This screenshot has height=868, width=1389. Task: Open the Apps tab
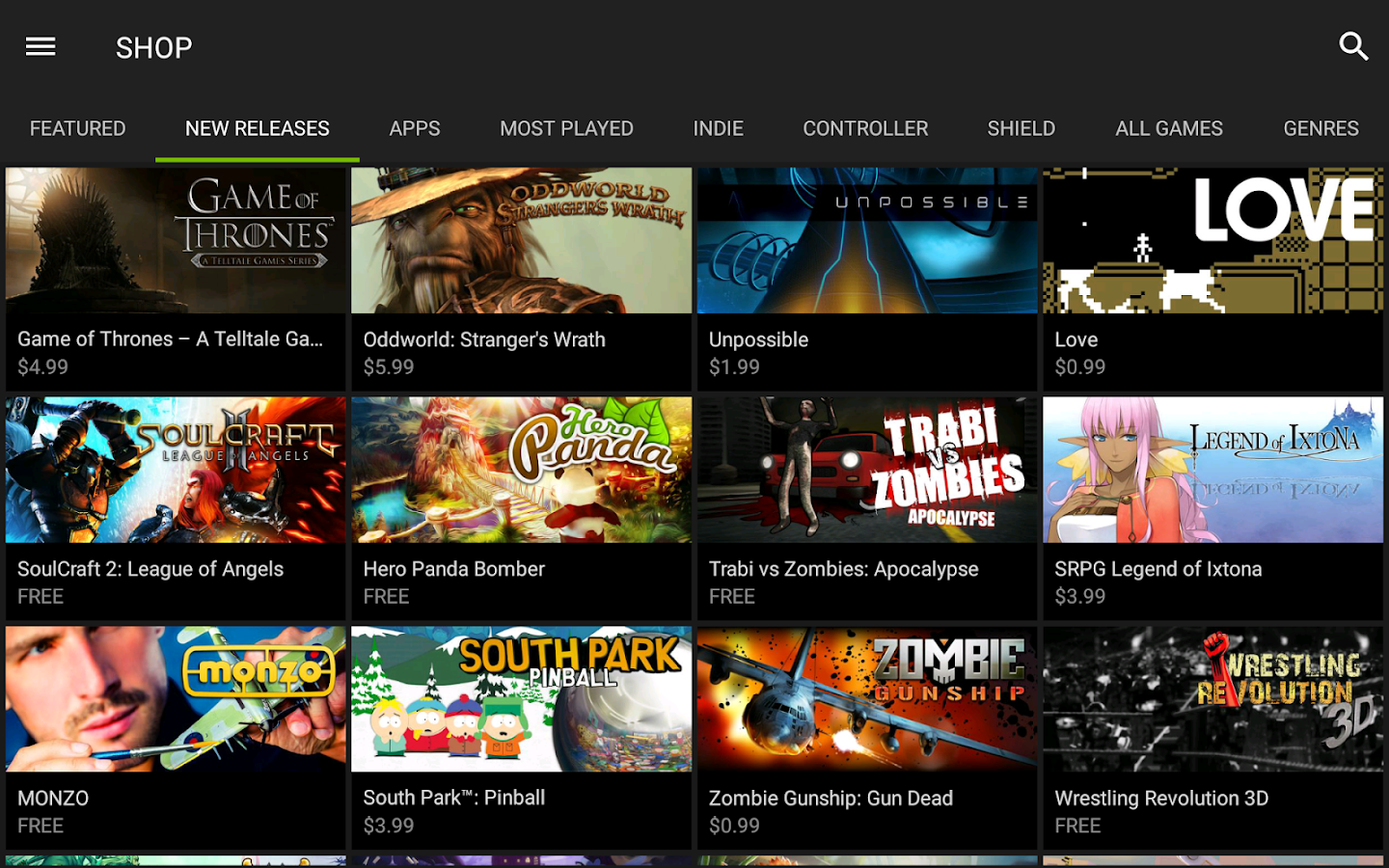[x=415, y=128]
